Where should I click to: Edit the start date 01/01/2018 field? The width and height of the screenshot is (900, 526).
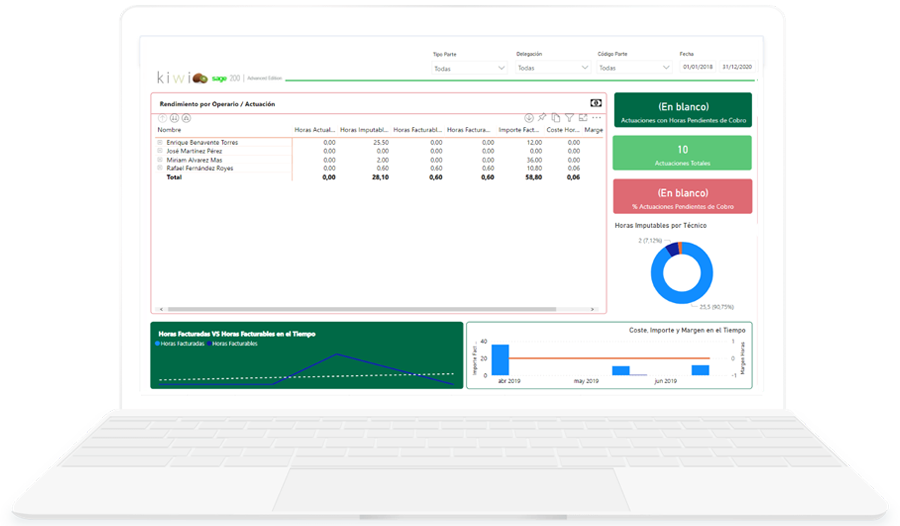click(x=697, y=67)
